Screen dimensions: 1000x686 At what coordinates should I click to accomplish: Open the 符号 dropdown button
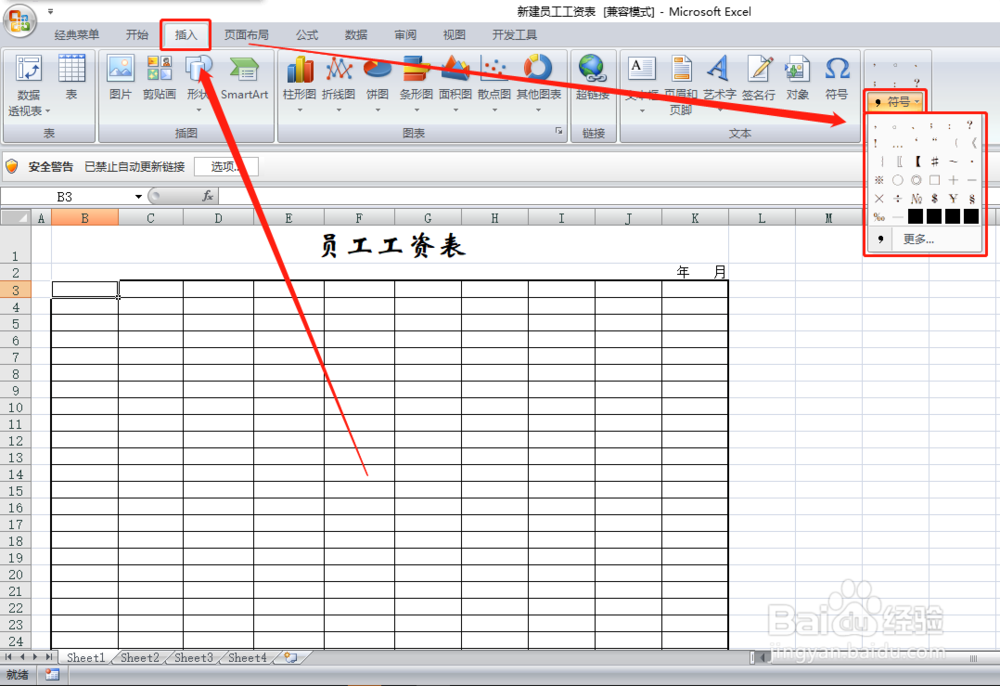tap(896, 101)
